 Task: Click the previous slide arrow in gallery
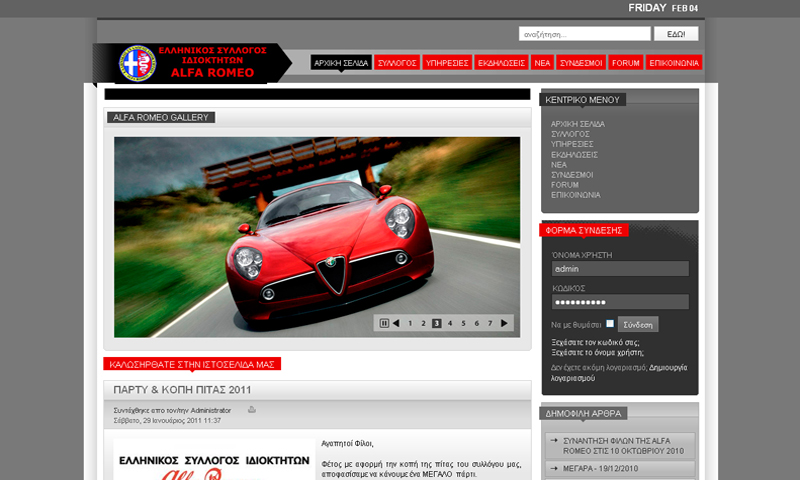tap(396, 323)
